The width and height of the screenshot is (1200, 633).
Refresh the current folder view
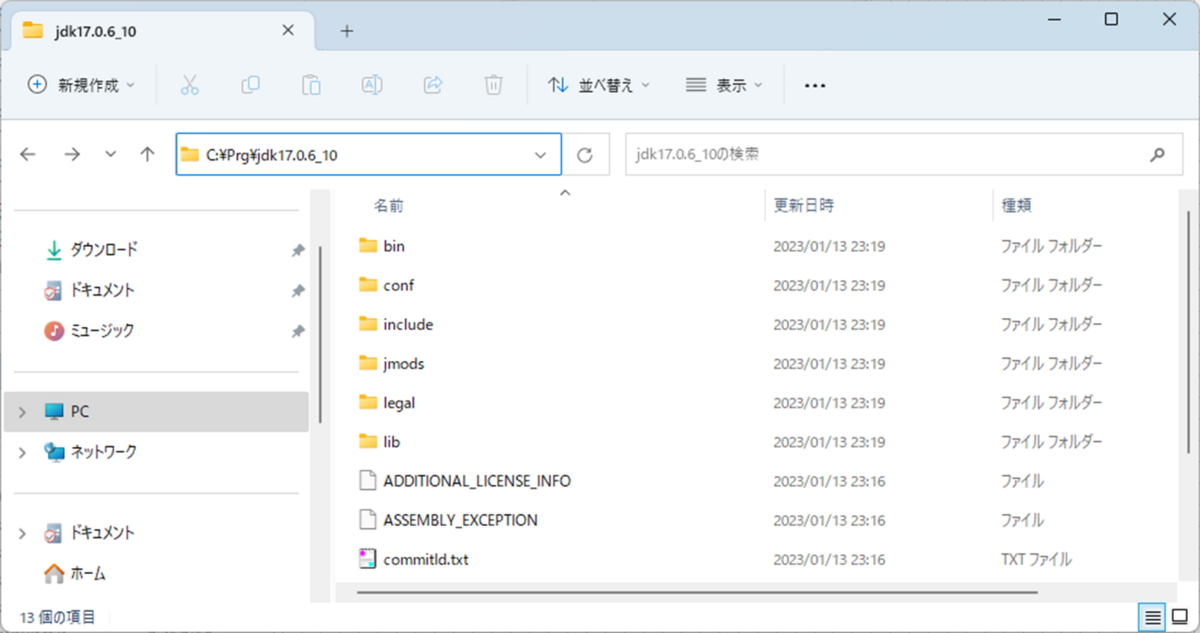586,155
